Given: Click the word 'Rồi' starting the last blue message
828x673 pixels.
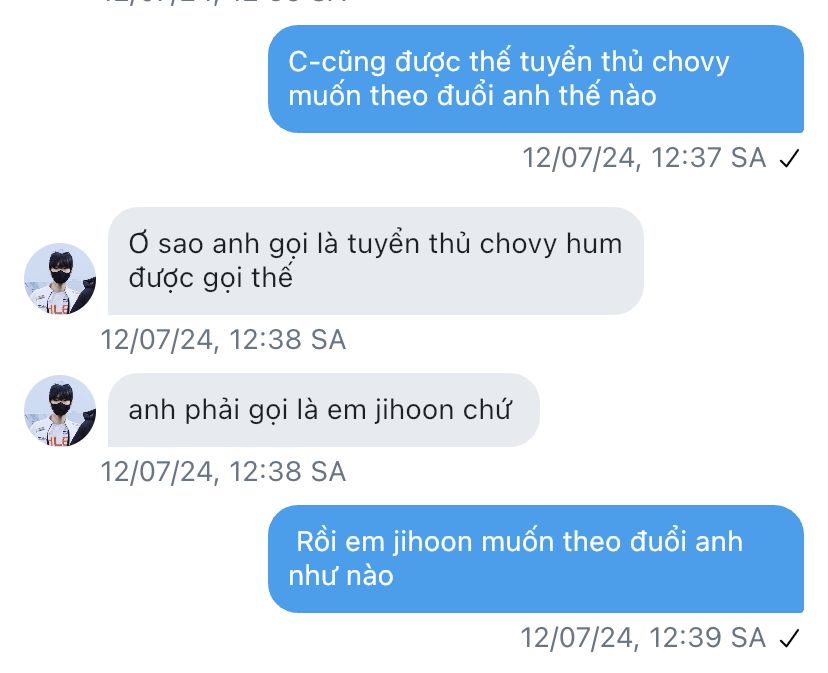Looking at the screenshot, I should [316, 541].
